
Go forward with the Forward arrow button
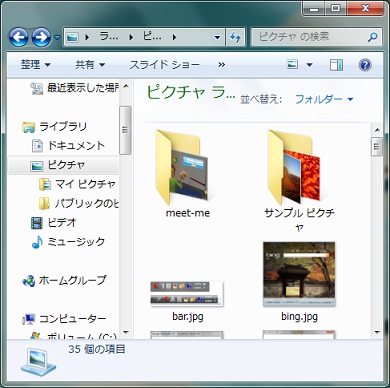pos(41,37)
